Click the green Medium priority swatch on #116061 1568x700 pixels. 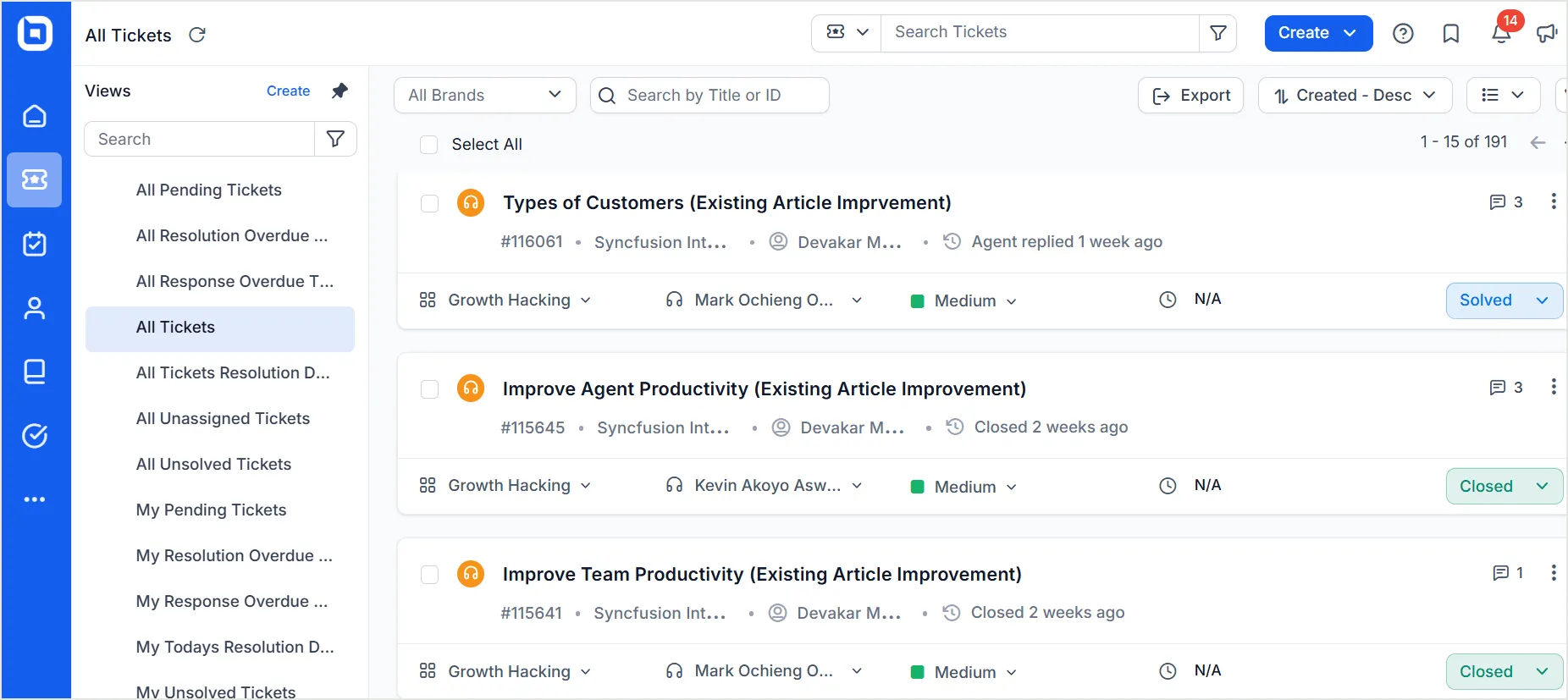click(x=917, y=301)
